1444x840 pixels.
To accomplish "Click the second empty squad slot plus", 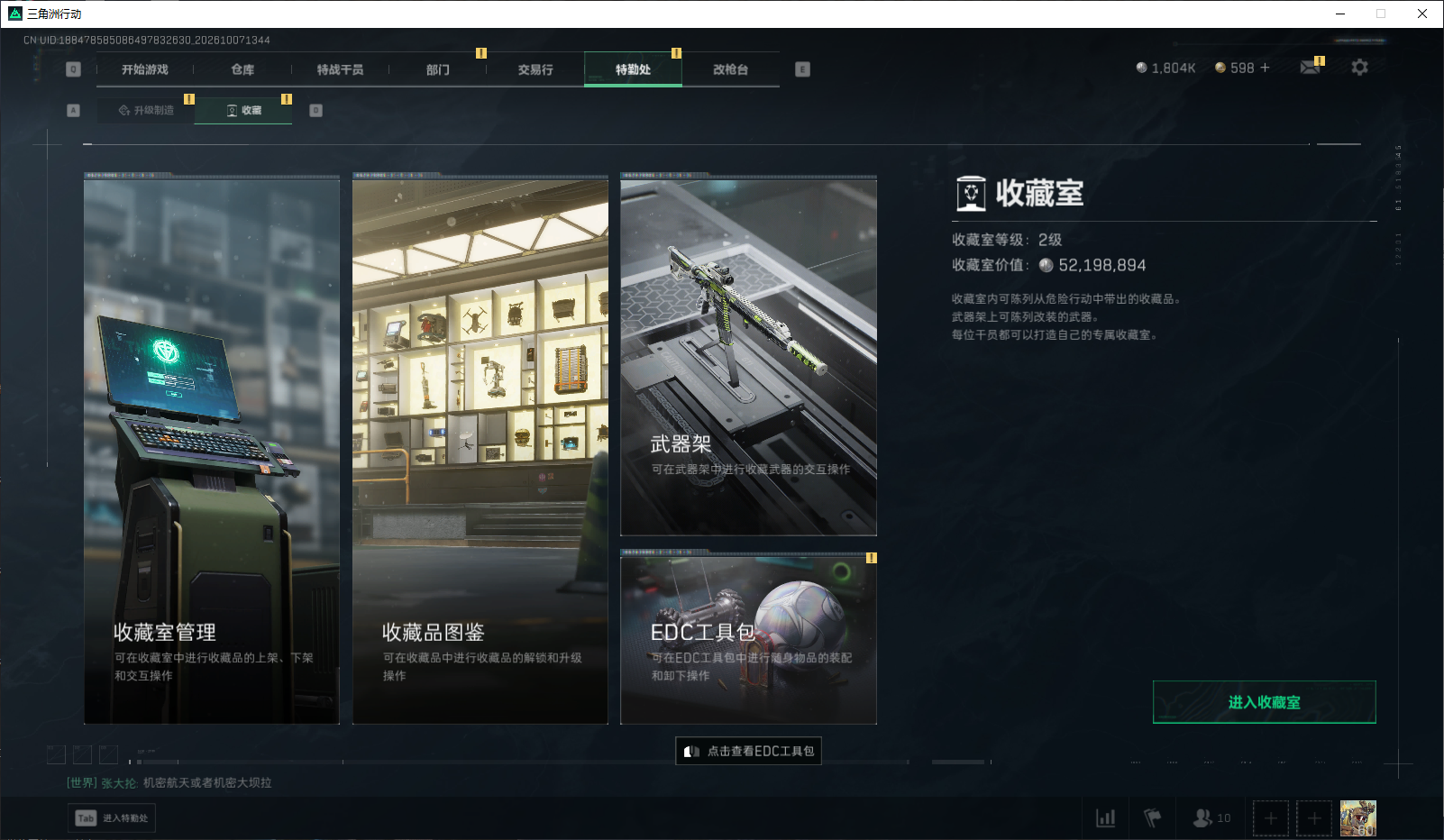I will tap(1314, 818).
